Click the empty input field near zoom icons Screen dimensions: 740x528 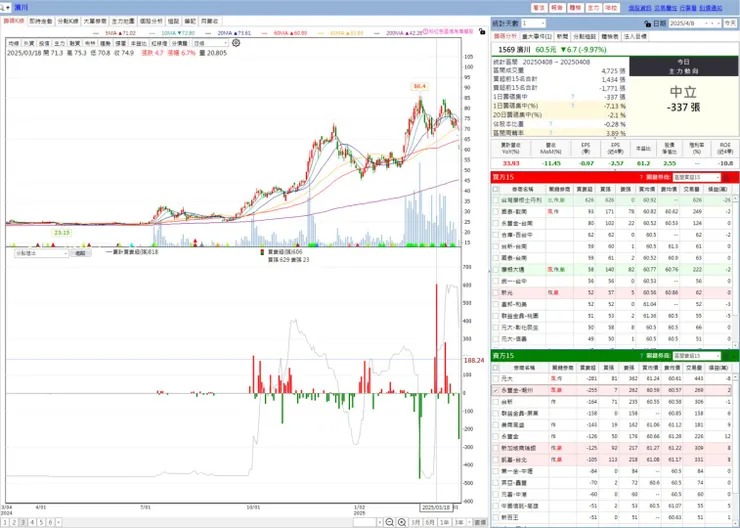point(364,522)
